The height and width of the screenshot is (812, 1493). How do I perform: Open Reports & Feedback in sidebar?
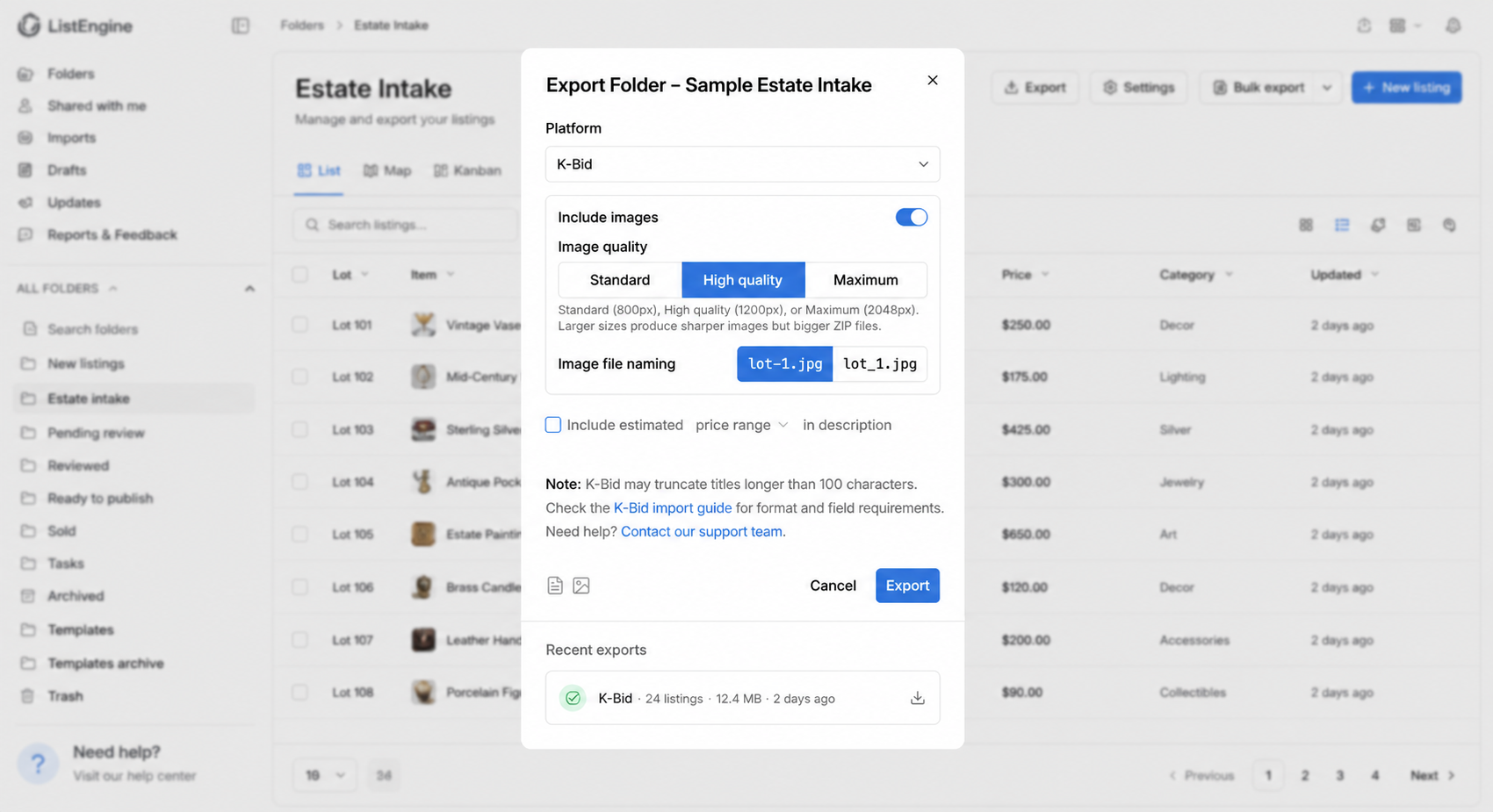click(x=112, y=234)
